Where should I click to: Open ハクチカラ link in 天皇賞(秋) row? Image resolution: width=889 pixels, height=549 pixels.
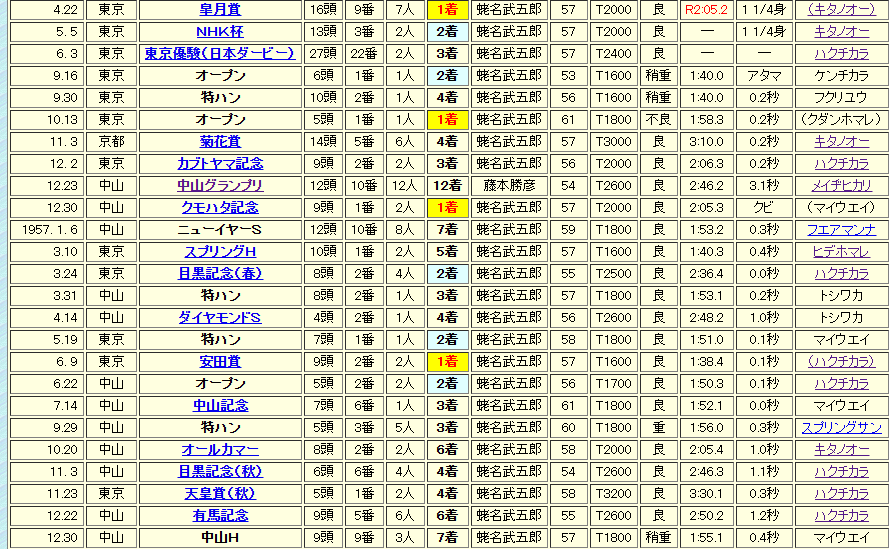tap(841, 494)
